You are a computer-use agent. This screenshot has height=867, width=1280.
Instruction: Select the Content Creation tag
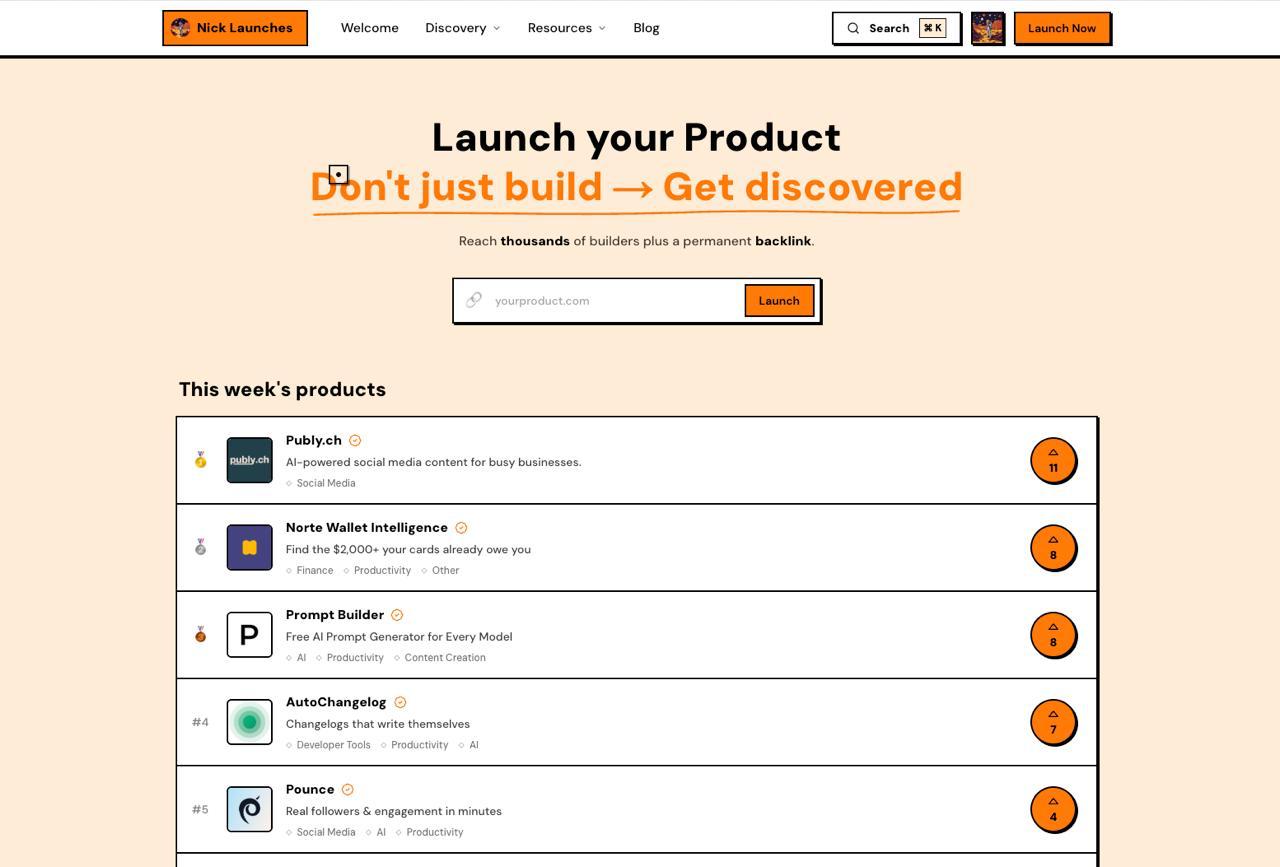click(440, 657)
